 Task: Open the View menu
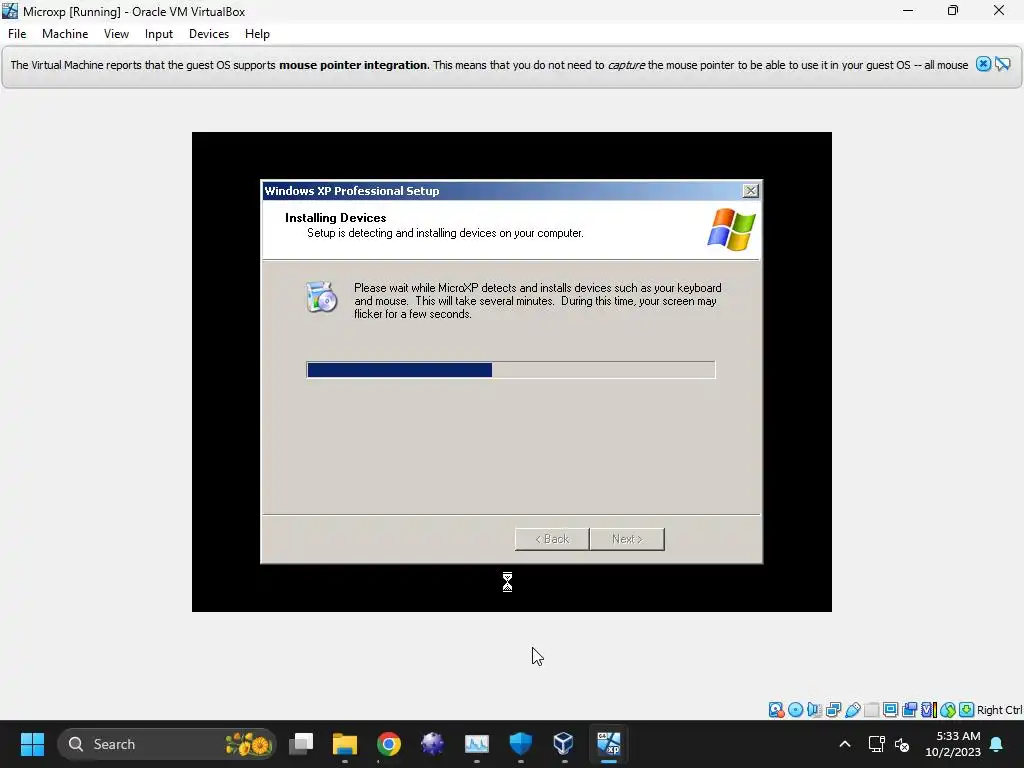point(116,34)
